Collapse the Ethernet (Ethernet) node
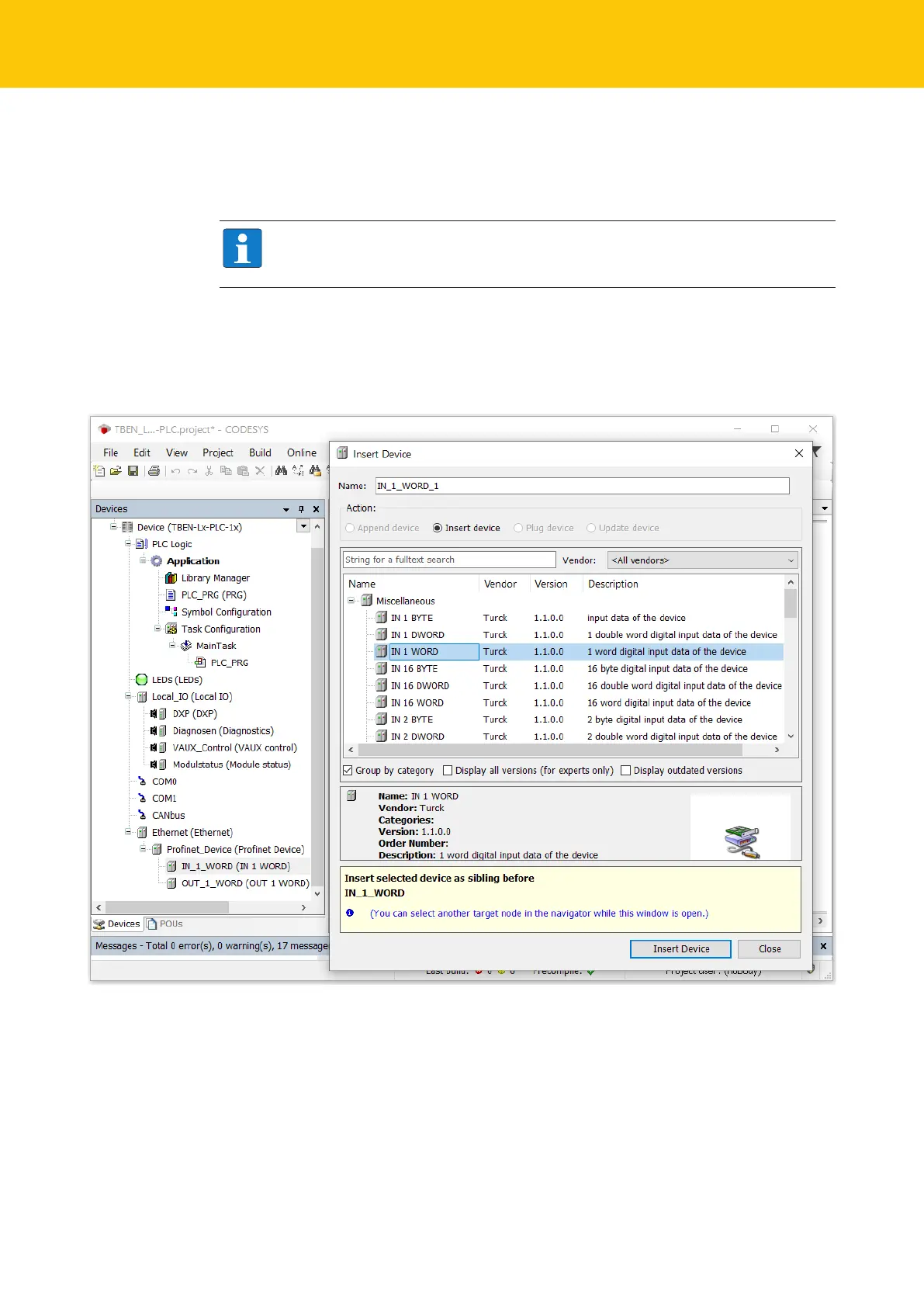 click(128, 832)
